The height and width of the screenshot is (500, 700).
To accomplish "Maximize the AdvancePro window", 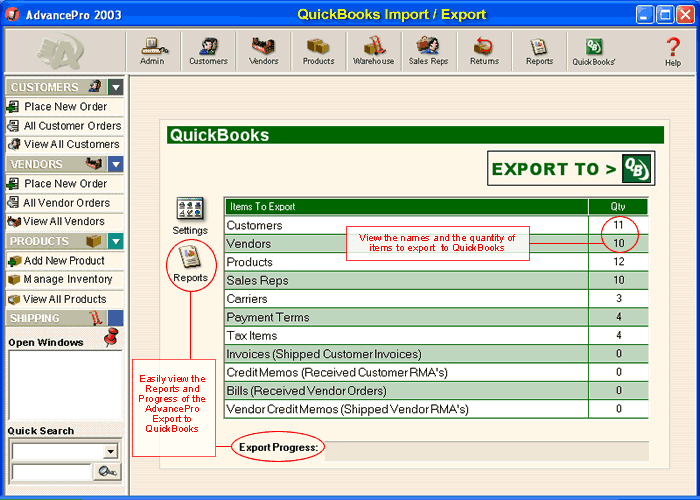I will [x=664, y=15].
